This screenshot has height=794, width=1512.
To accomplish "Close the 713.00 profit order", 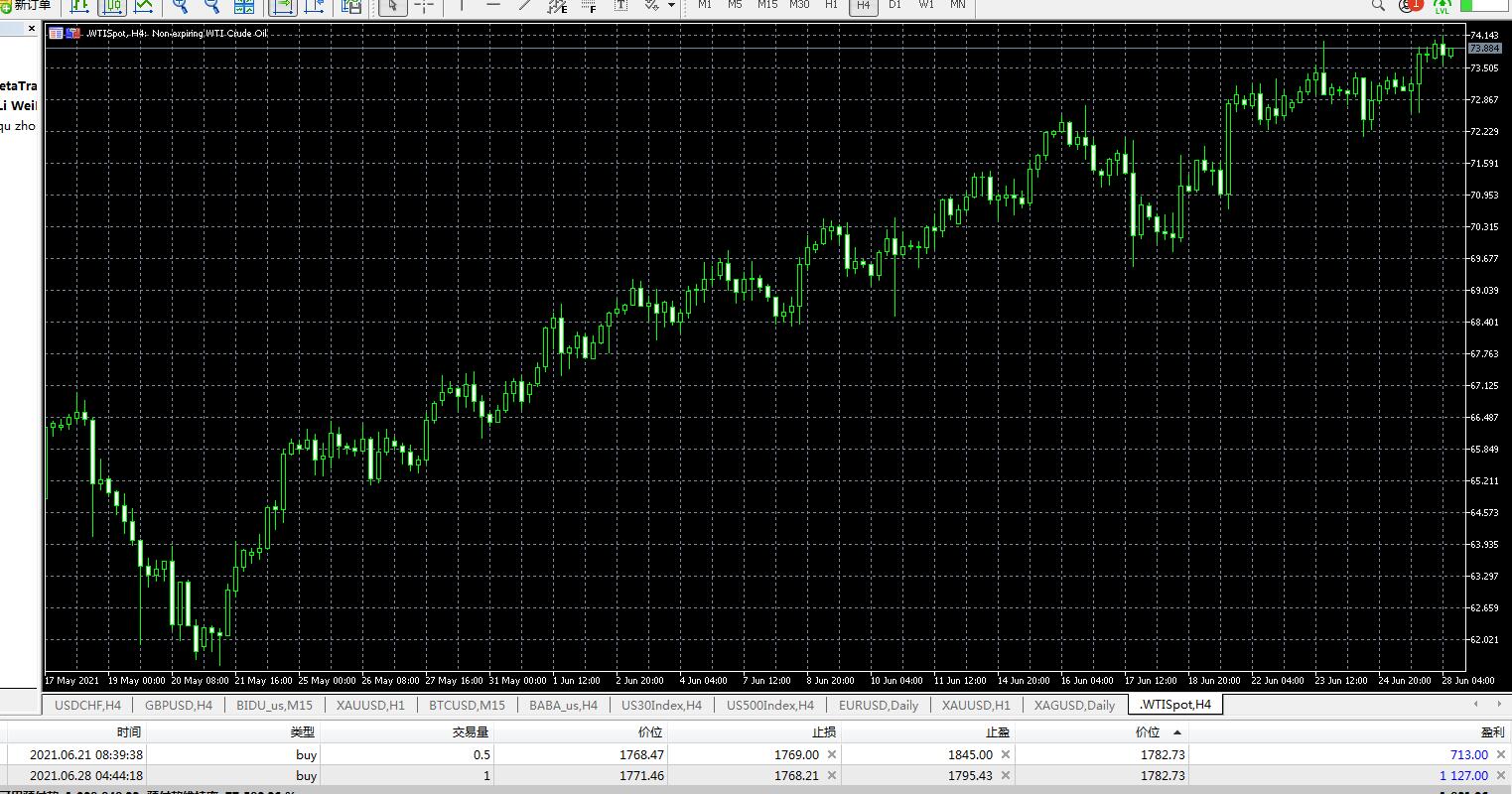I will click(x=1499, y=755).
